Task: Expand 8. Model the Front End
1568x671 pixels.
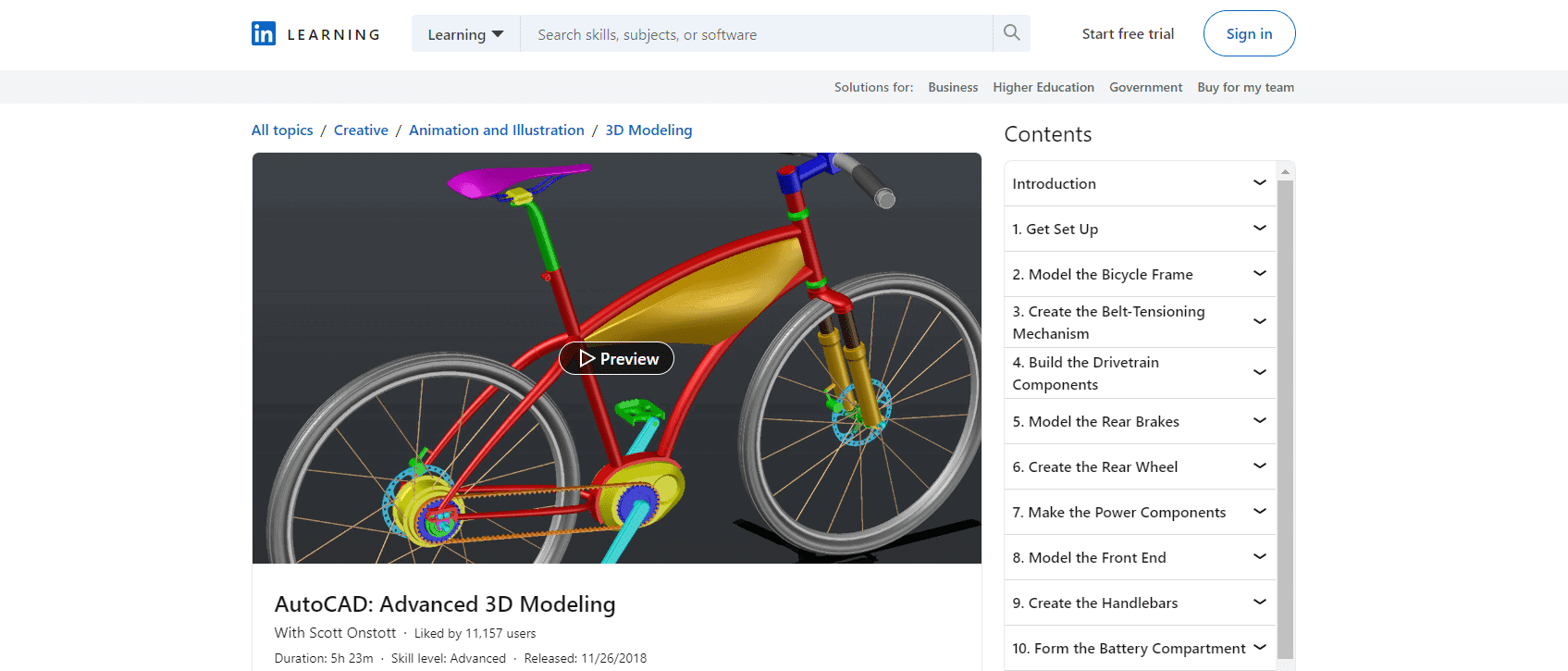Action: click(1140, 557)
